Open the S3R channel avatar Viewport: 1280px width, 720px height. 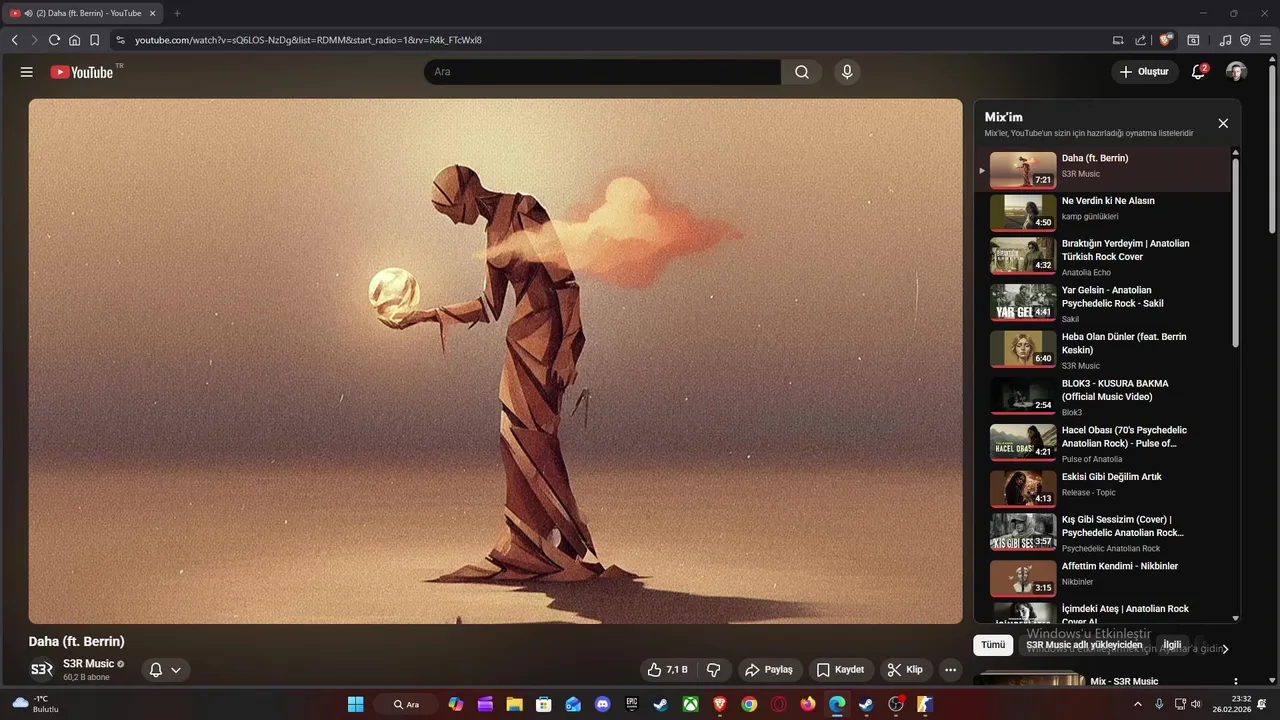point(42,670)
